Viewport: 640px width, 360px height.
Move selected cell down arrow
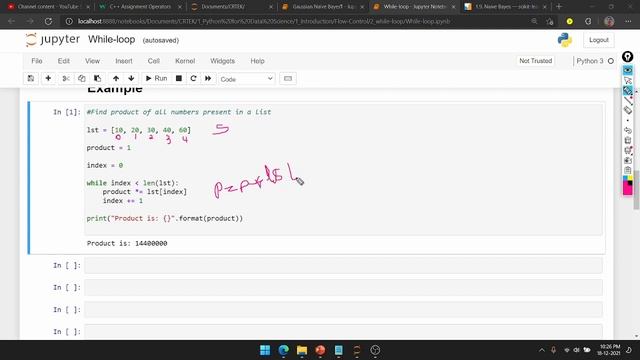(131, 78)
